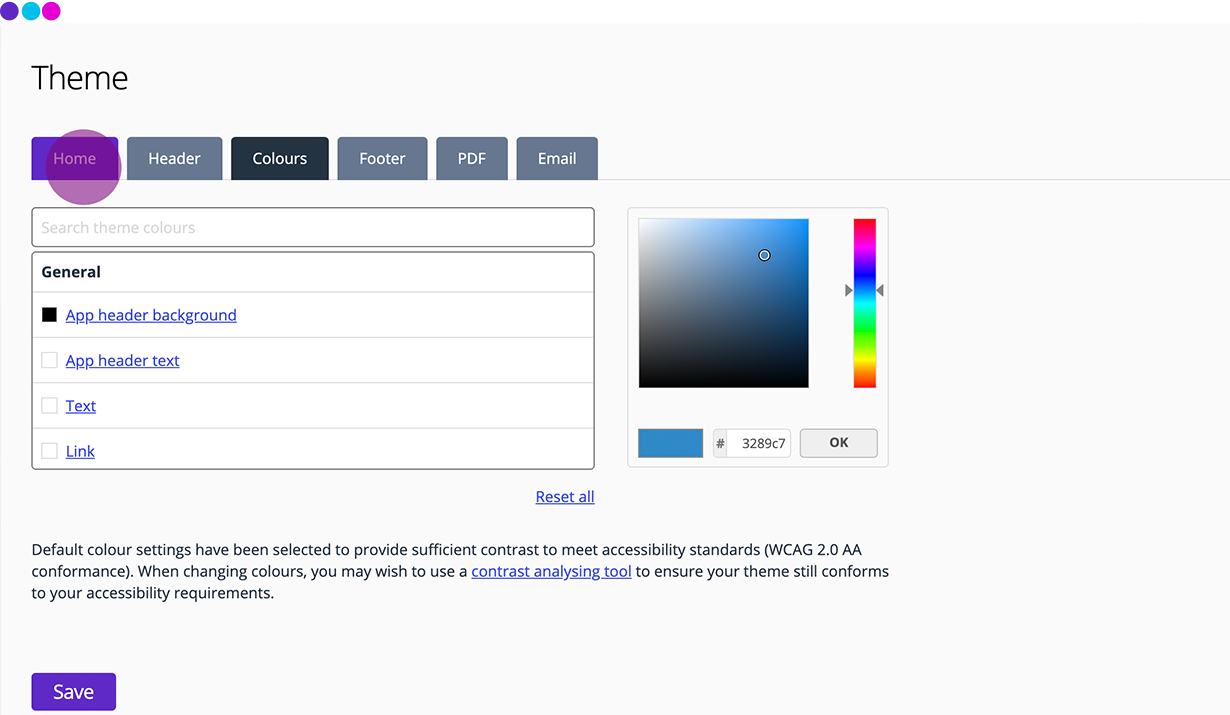This screenshot has height=715, width=1230.
Task: Open the App header text link
Action: pyautogui.click(x=122, y=361)
